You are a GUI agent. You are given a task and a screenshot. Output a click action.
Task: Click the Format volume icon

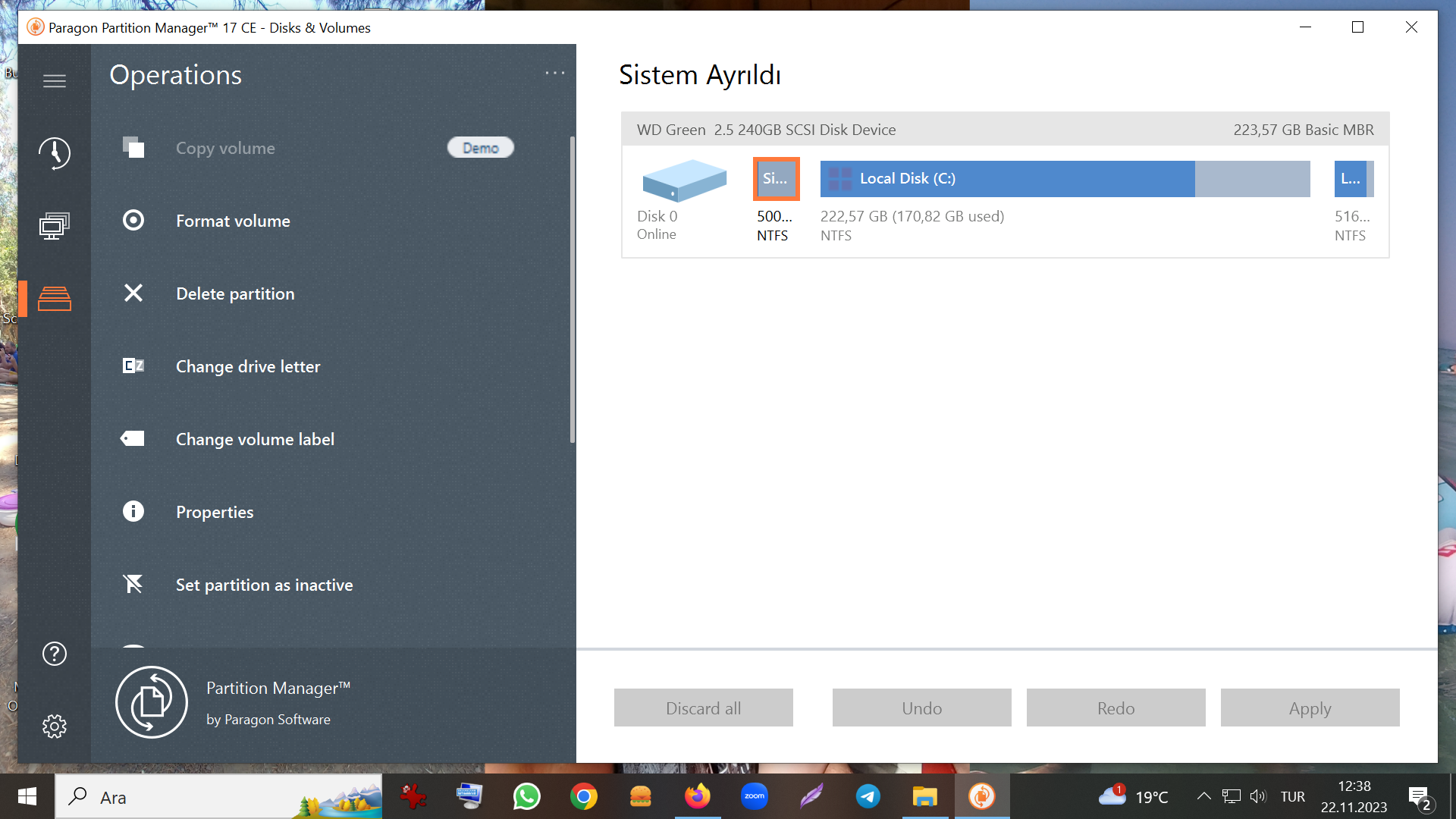point(133,220)
